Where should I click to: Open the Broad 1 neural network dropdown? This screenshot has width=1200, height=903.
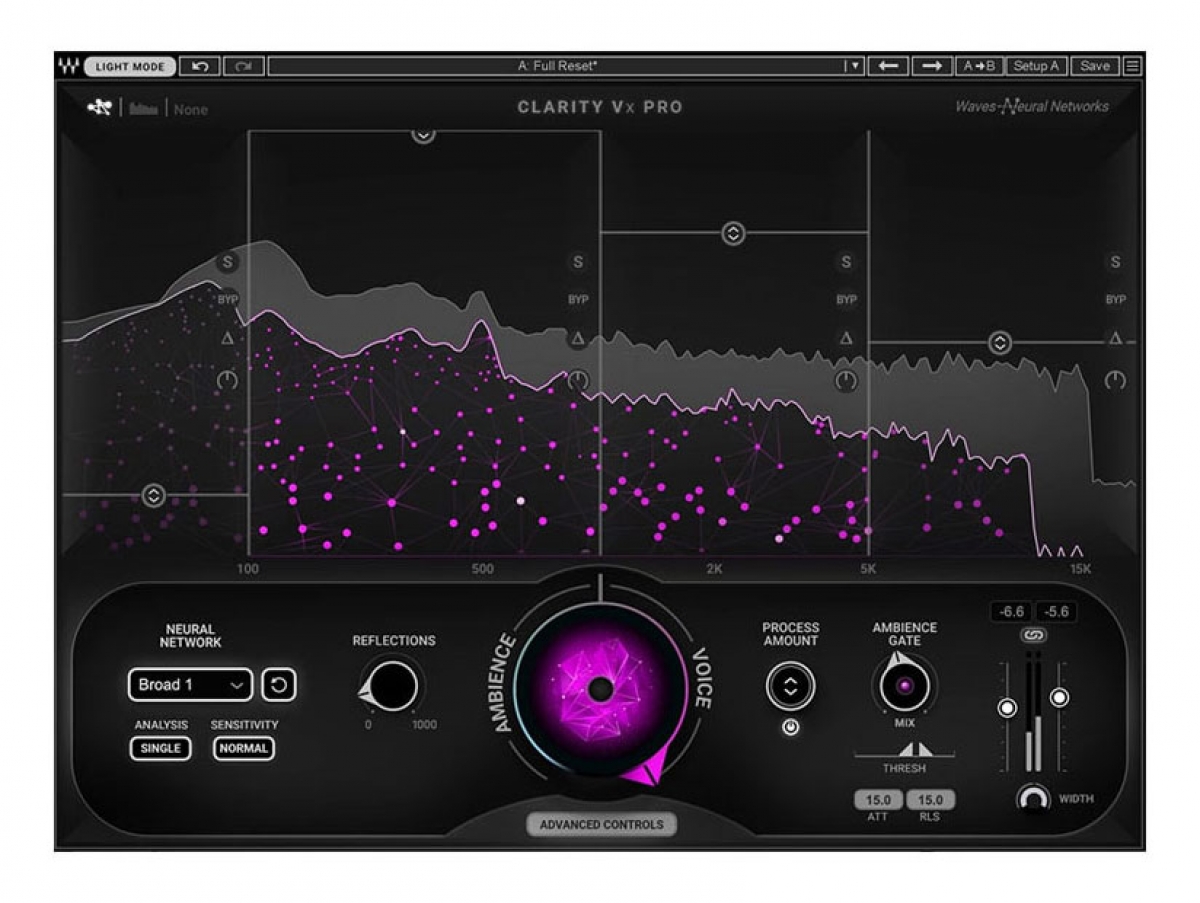pos(190,685)
